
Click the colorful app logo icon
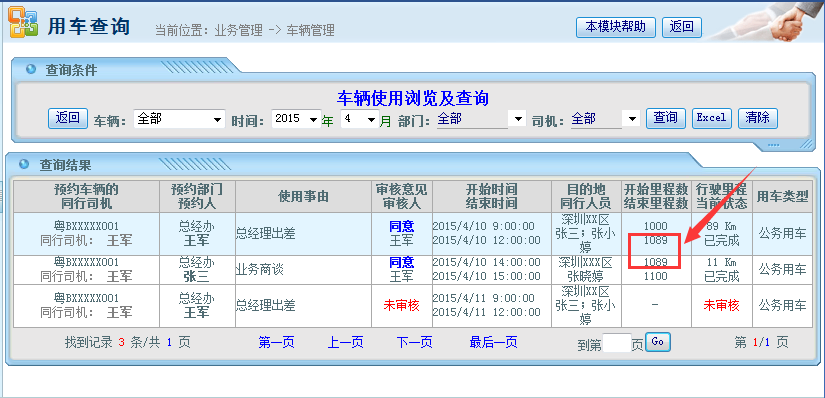click(23, 22)
